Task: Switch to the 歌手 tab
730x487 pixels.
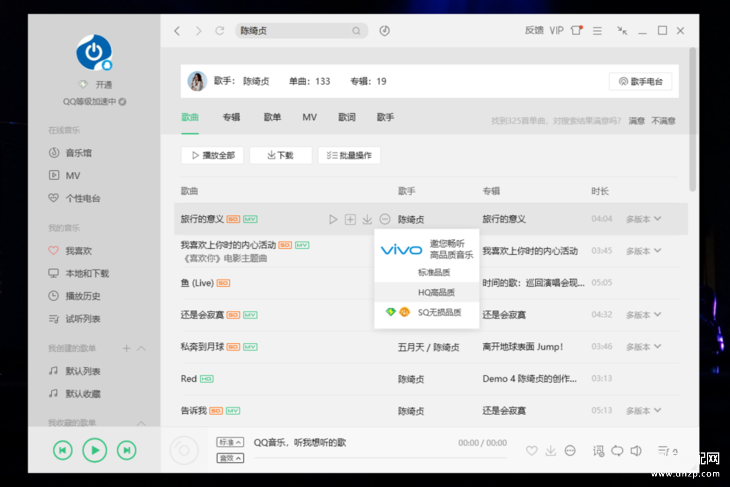Action: [x=385, y=117]
